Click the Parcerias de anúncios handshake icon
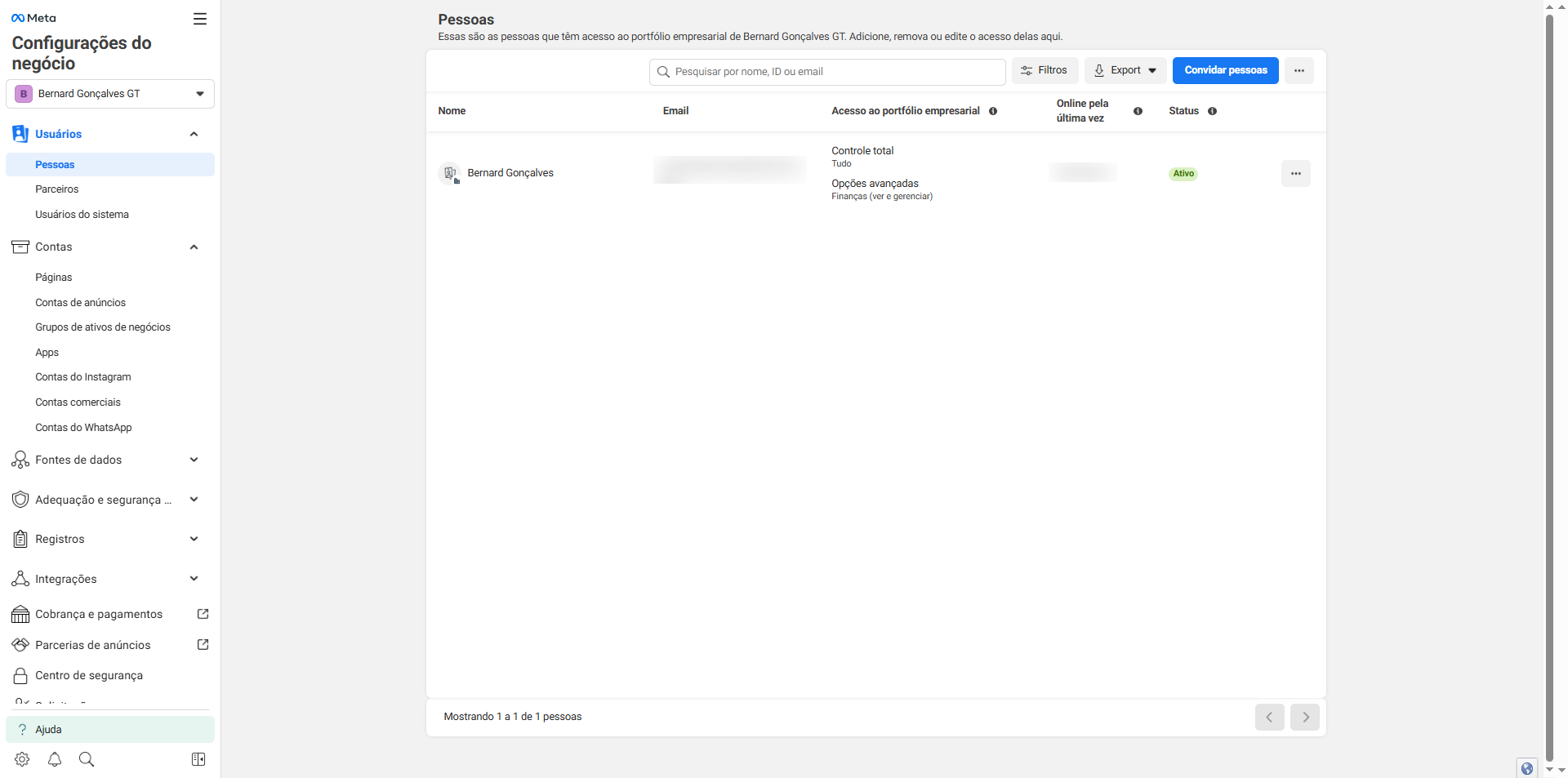The image size is (1568, 778). coord(20,645)
